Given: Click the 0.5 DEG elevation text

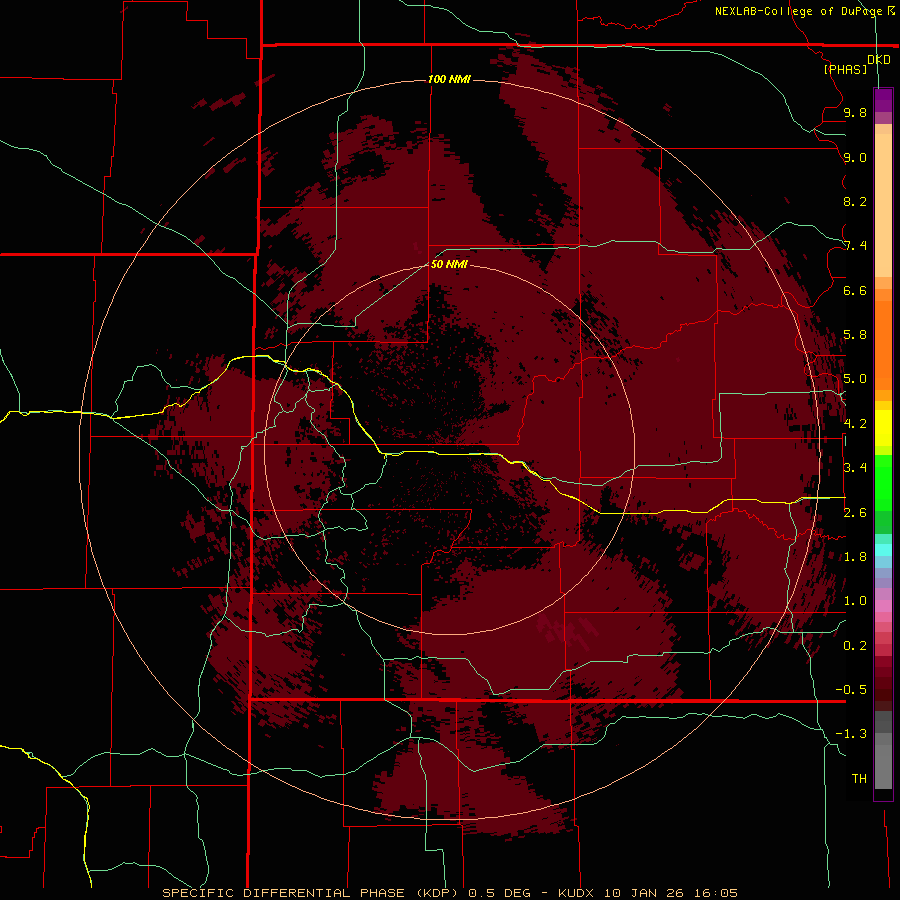Looking at the screenshot, I should tap(499, 893).
